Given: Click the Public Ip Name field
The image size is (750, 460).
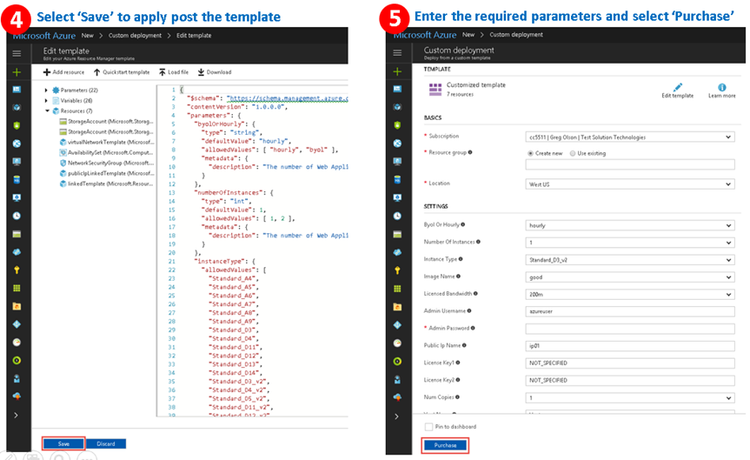Looking at the screenshot, I should click(630, 346).
